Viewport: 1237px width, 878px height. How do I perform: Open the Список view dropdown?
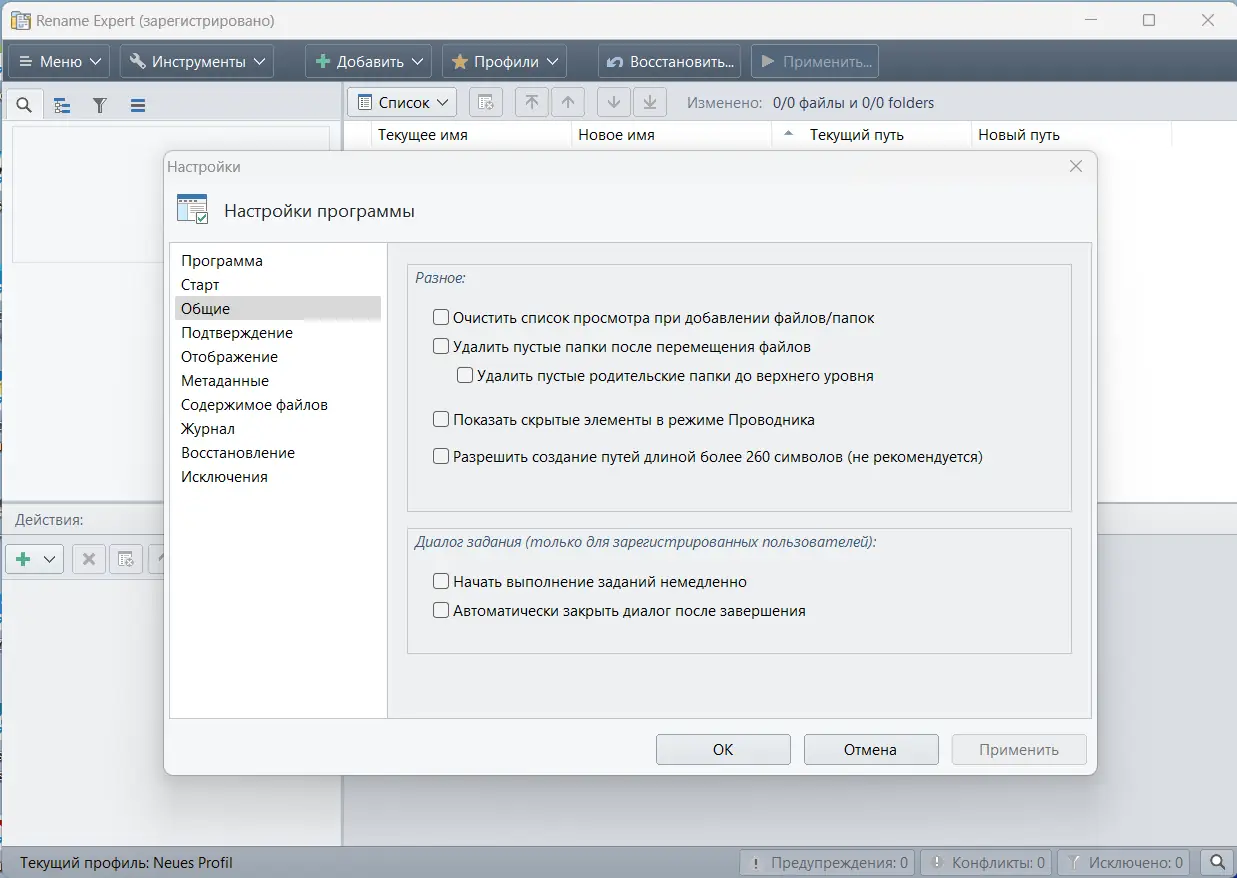(x=402, y=103)
